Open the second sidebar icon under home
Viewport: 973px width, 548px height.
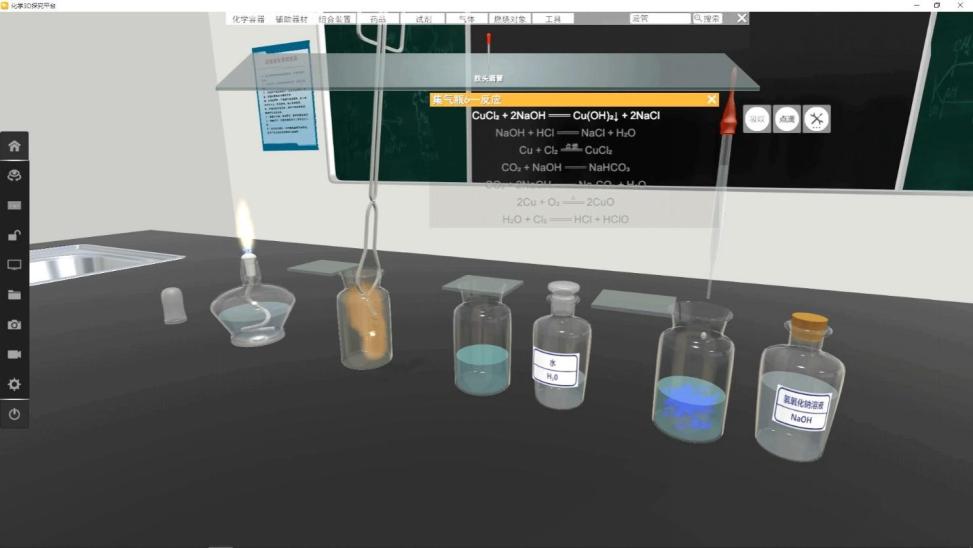(14, 176)
